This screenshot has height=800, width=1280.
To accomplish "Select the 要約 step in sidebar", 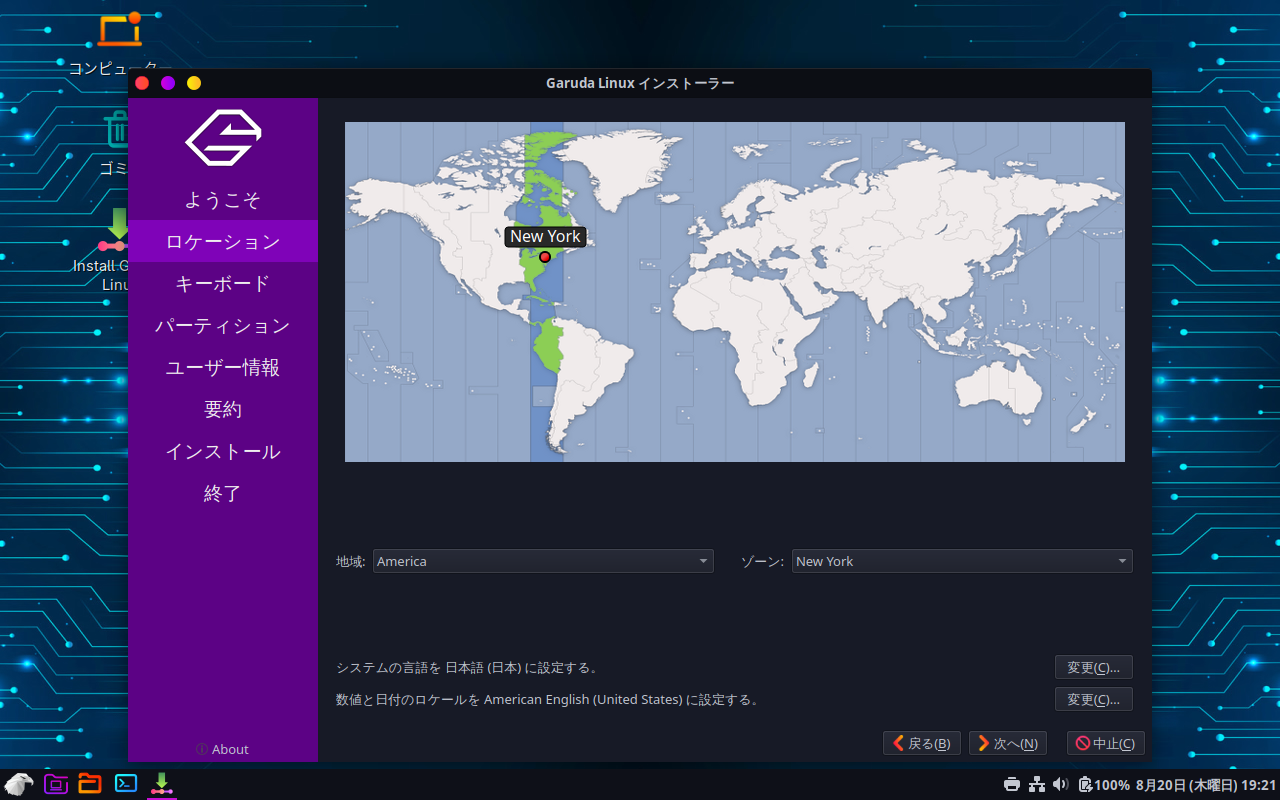I will (223, 409).
